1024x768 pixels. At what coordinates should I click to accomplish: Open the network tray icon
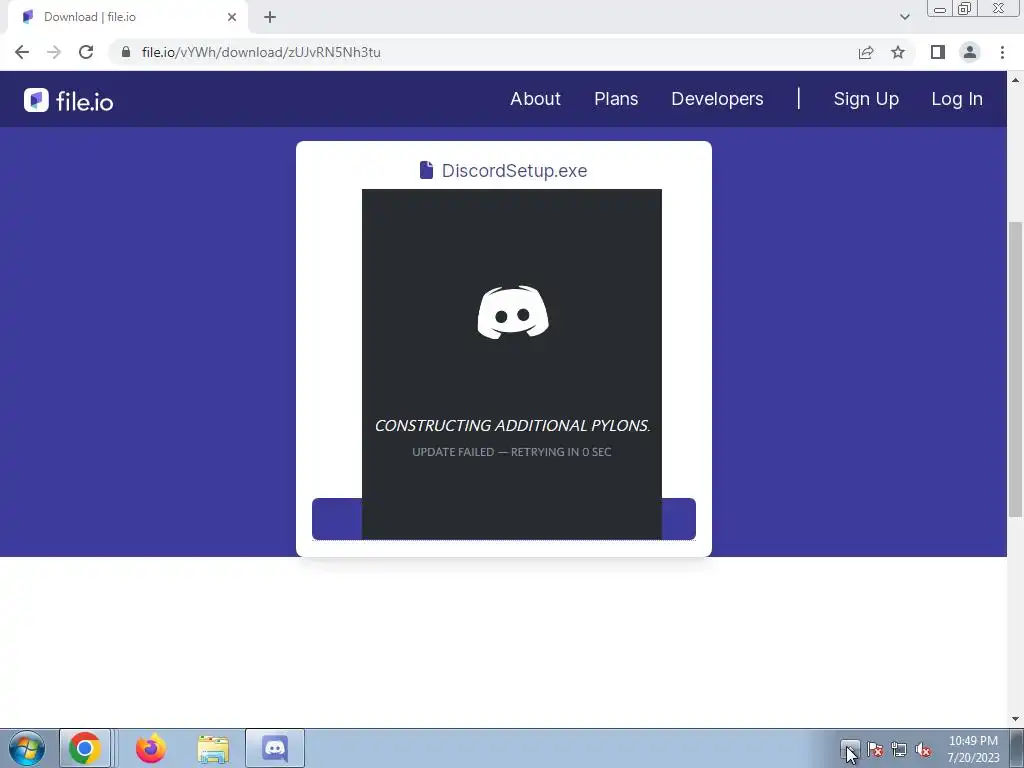[899, 750]
